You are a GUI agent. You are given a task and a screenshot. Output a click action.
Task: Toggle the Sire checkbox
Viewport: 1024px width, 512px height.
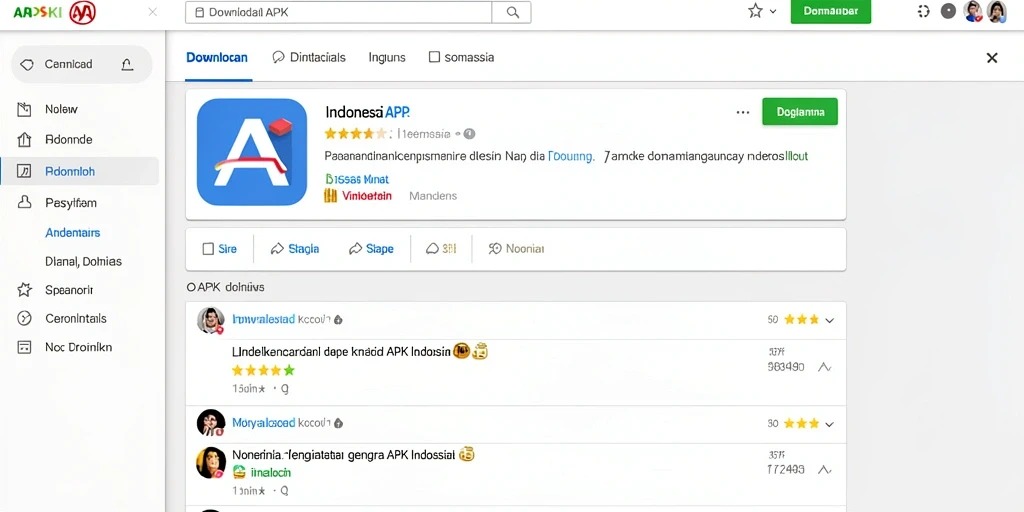point(208,249)
